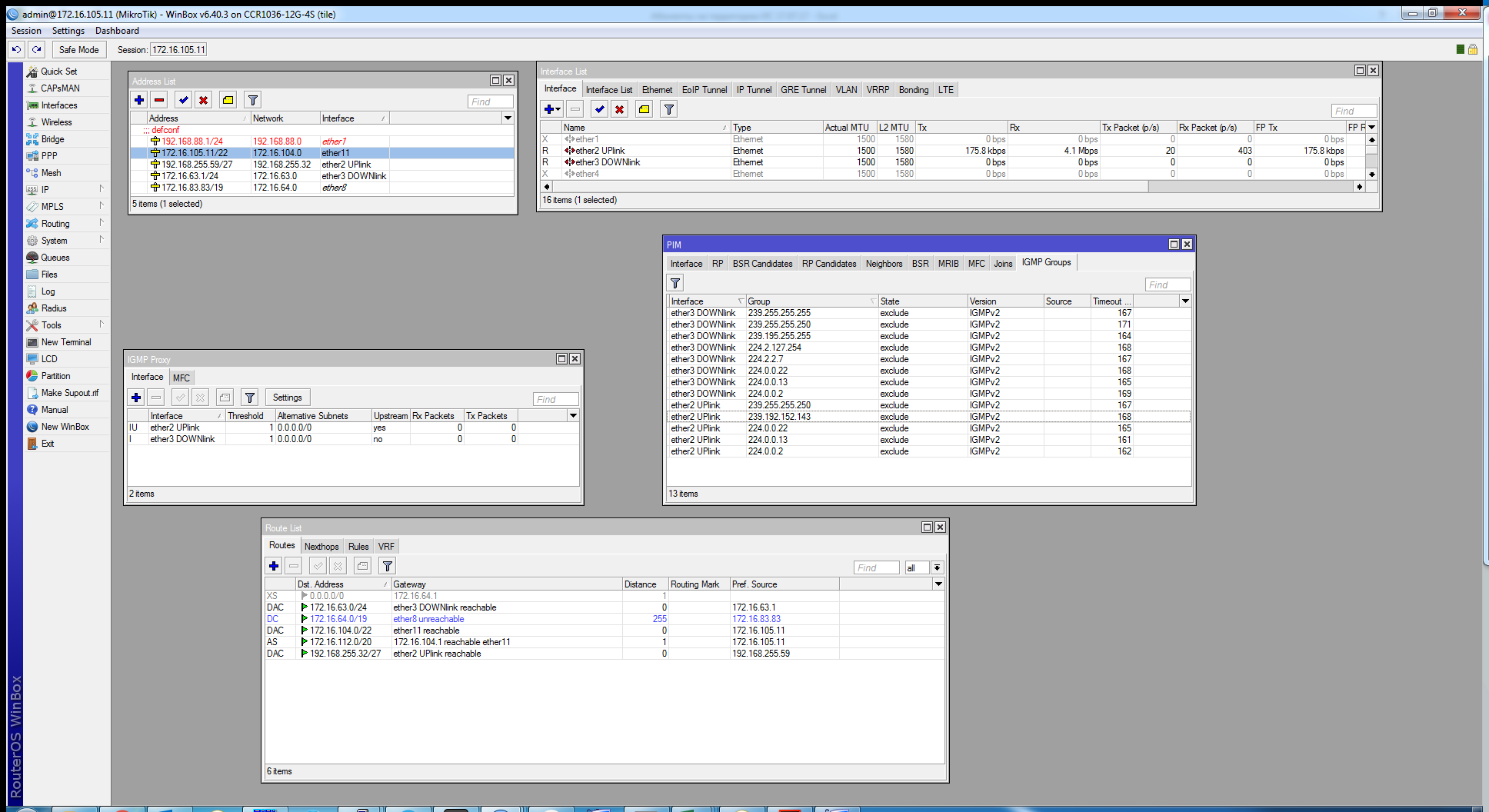This screenshot has width=1489, height=812.
Task: Toggle the Safe Mode button
Action: tap(78, 50)
